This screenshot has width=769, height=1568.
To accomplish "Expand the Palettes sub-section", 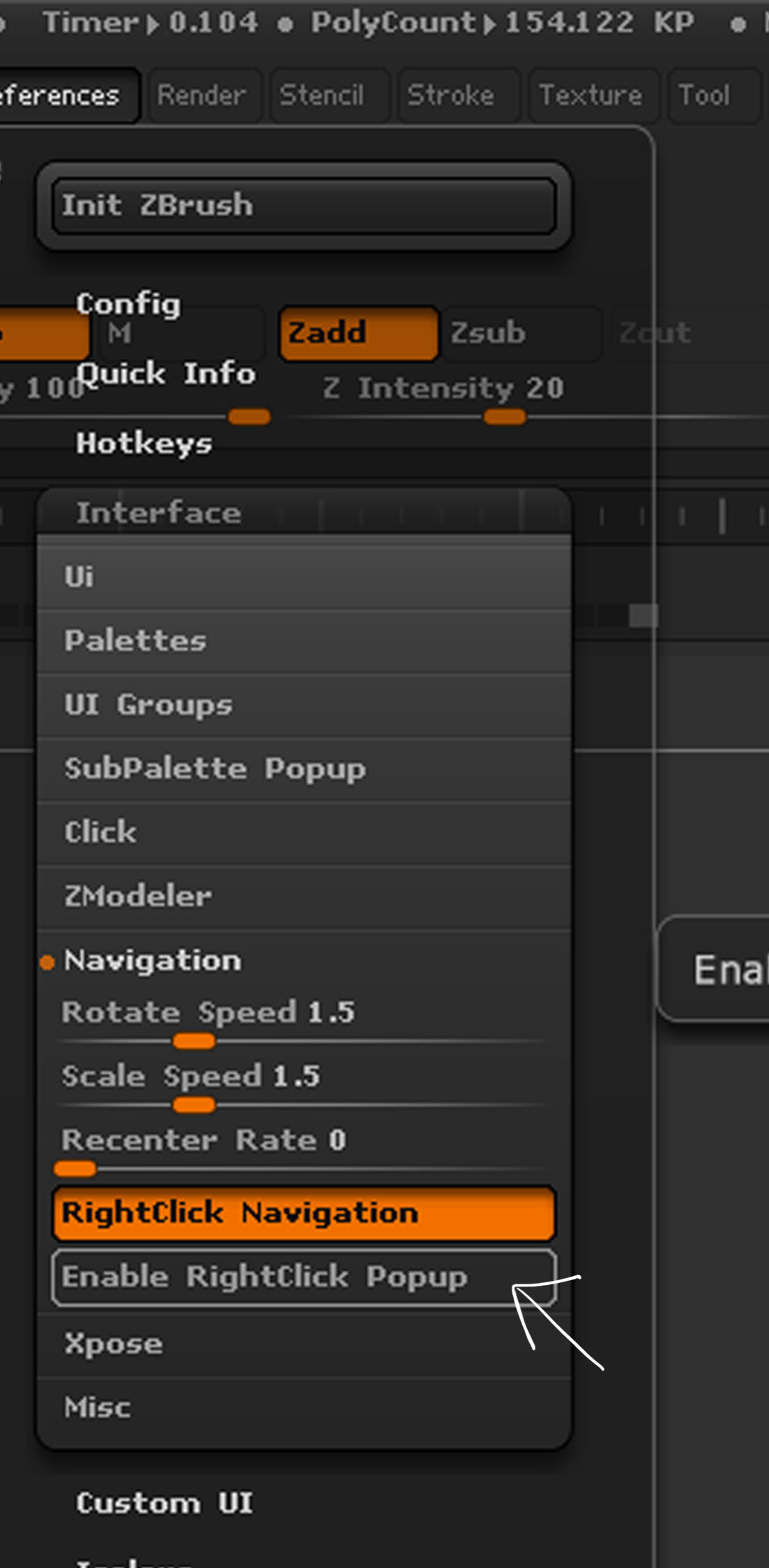I will [135, 641].
